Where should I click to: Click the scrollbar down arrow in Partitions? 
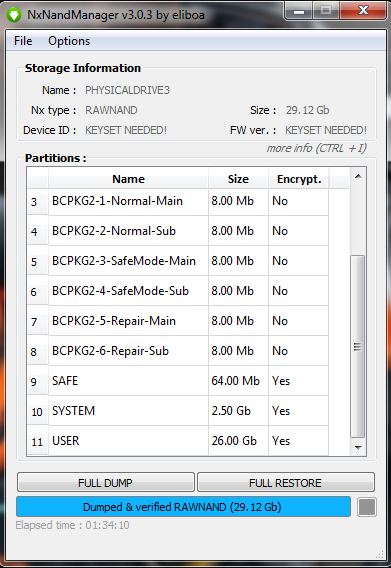point(358,447)
